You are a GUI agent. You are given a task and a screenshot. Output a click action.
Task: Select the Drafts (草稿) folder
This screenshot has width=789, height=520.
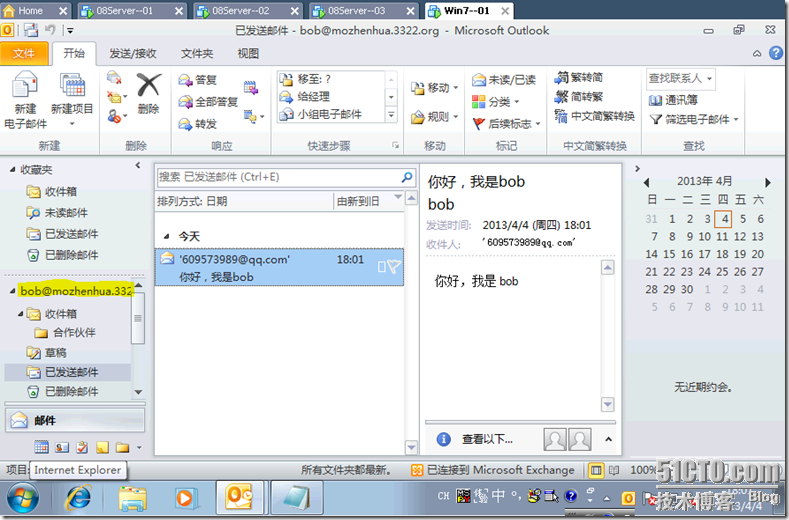coord(46,352)
